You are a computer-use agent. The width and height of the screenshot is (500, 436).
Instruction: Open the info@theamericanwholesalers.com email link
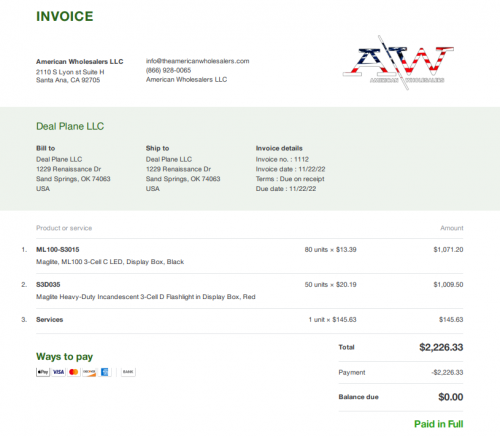197,61
